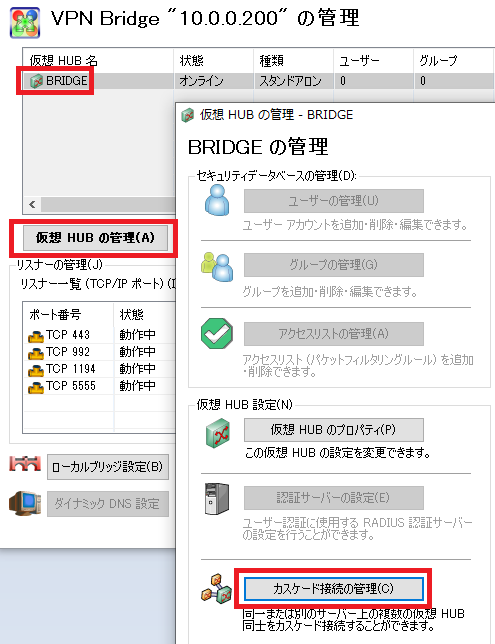This screenshot has width=495, height=644.
Task: Select the TCP 5555 listener row
Action: coord(99,386)
